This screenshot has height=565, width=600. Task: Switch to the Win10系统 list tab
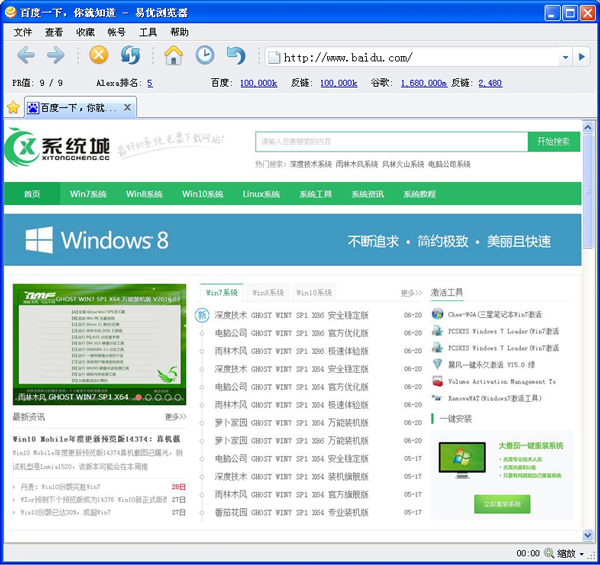(x=314, y=293)
